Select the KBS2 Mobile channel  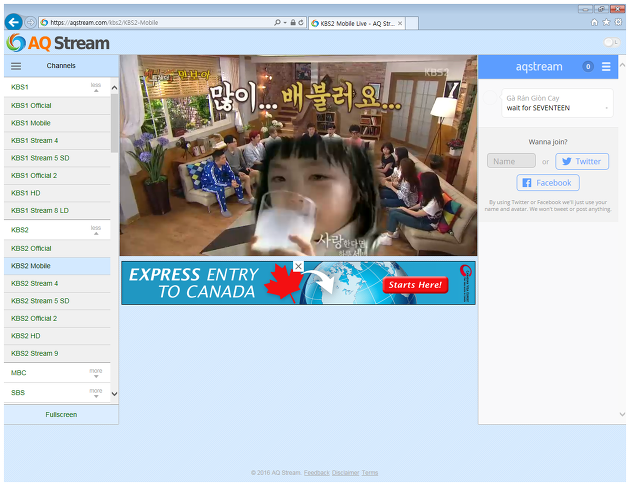pyautogui.click(x=57, y=266)
